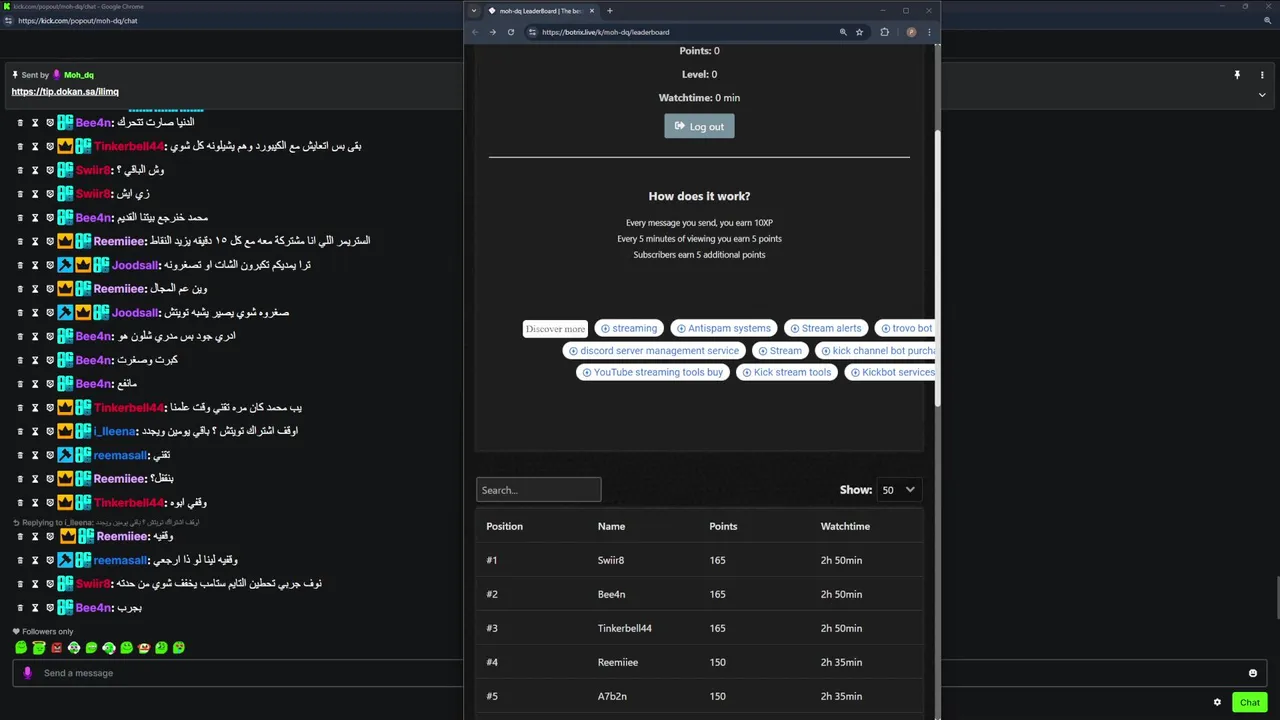Screen dimensions: 1280x720
Task: Click the Discover more button
Action: [x=555, y=329]
